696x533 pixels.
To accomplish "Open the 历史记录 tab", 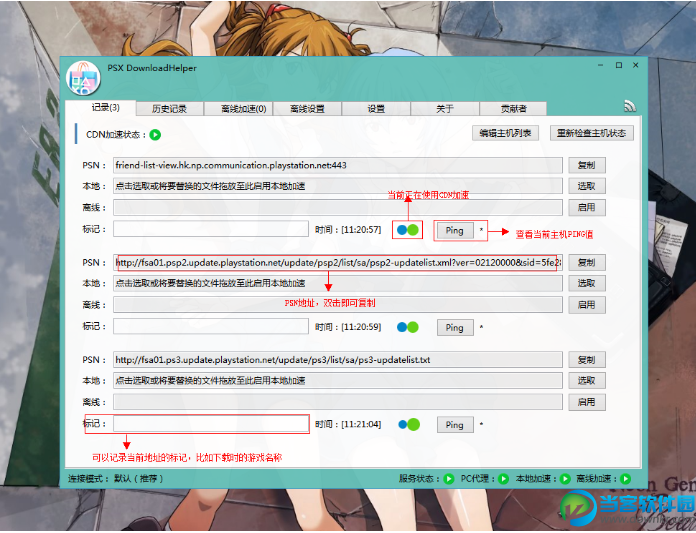I will 170,109.
